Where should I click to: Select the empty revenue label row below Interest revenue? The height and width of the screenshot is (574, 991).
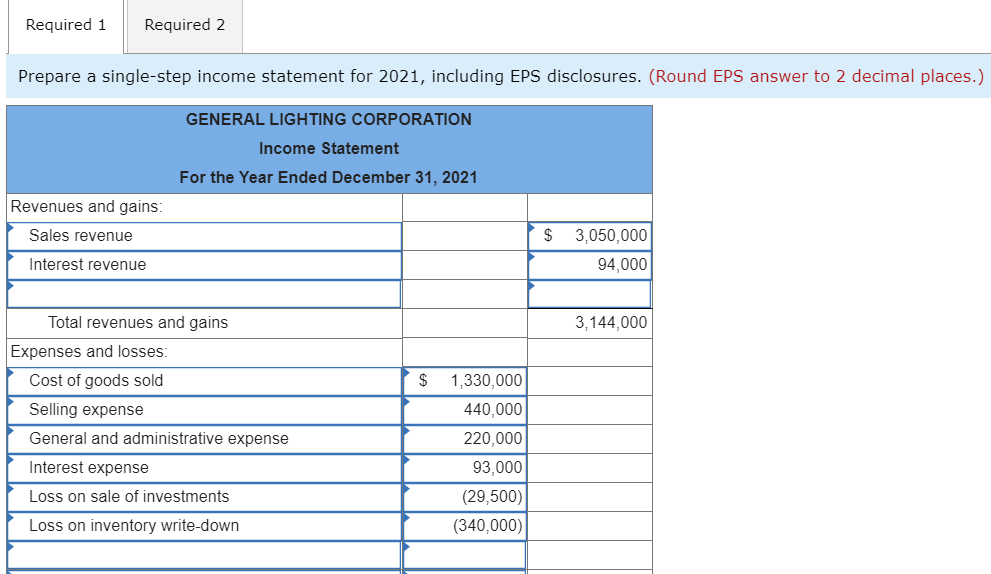[205, 294]
